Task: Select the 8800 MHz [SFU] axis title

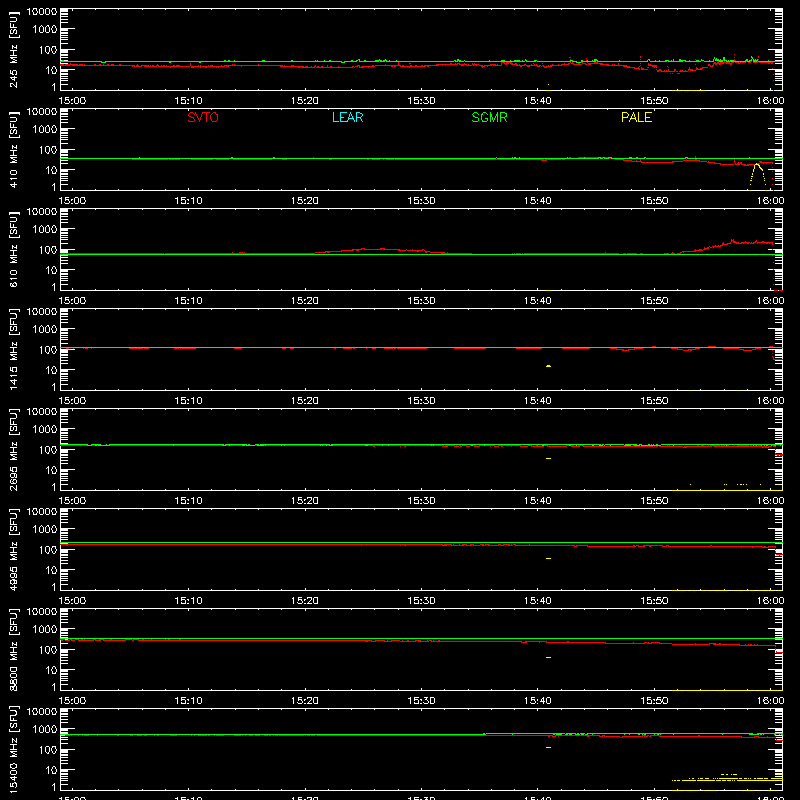Action: (x=13, y=650)
